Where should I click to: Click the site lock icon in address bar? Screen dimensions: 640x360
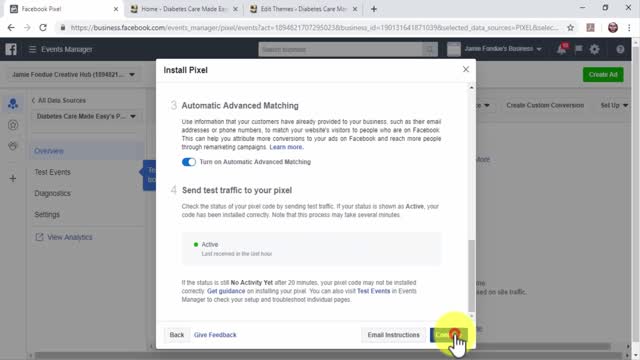click(62, 28)
